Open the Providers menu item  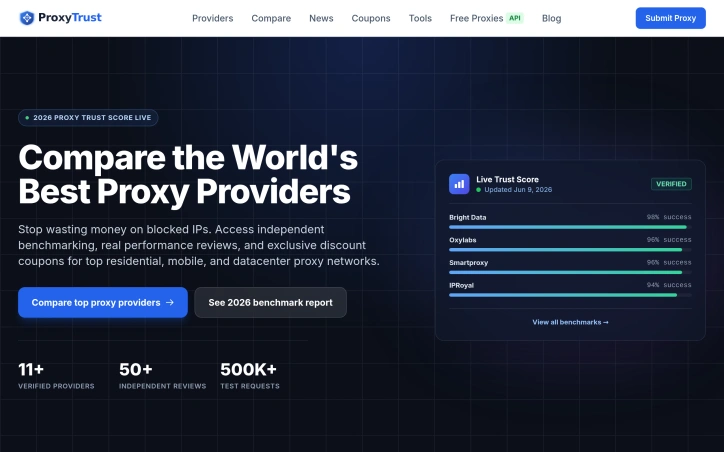click(x=212, y=18)
